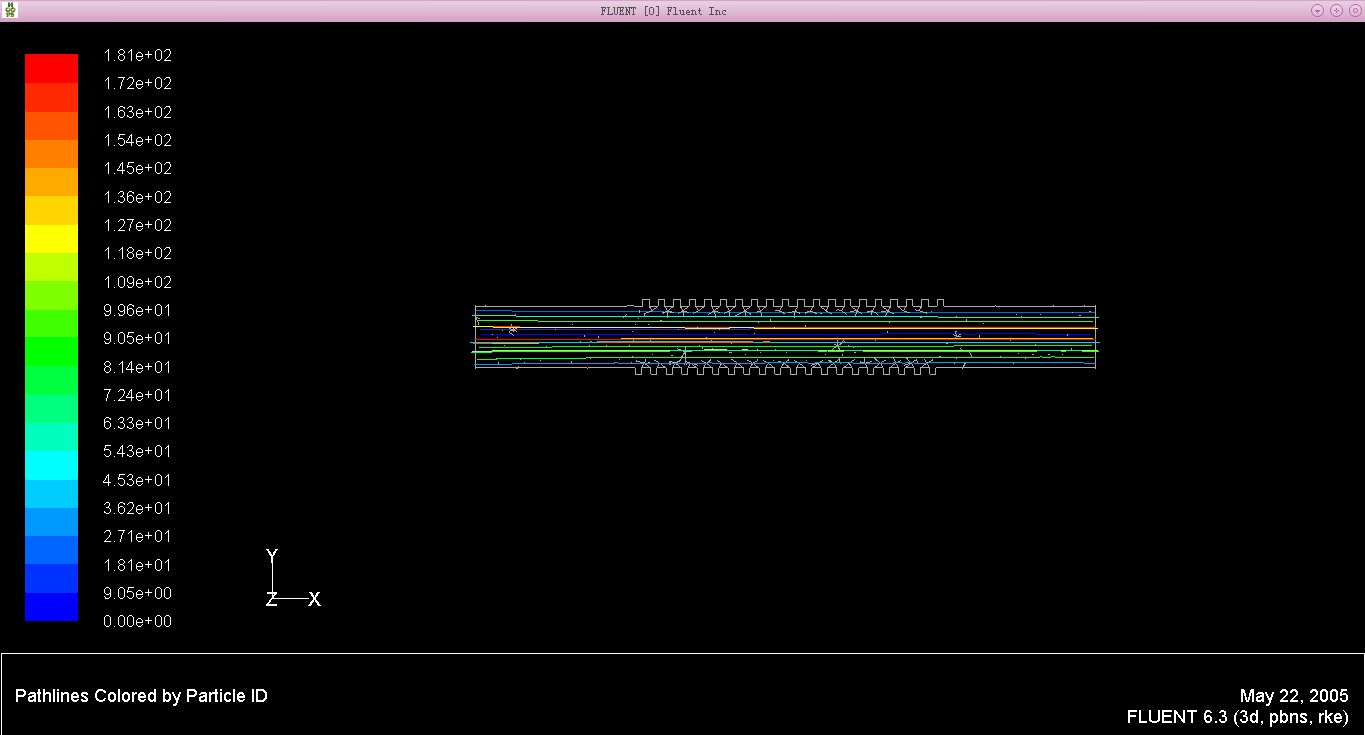Click the Y axis label of the triad

(272, 556)
